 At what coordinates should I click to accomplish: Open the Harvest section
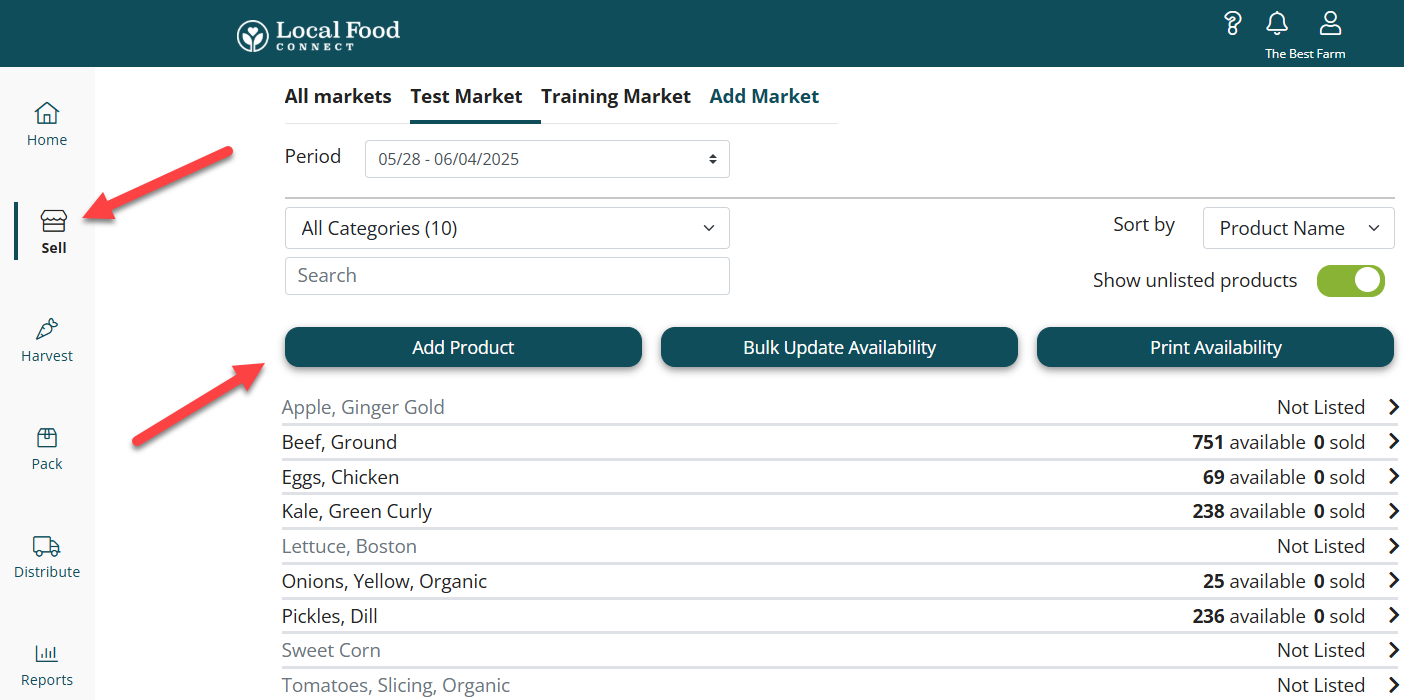pos(47,340)
